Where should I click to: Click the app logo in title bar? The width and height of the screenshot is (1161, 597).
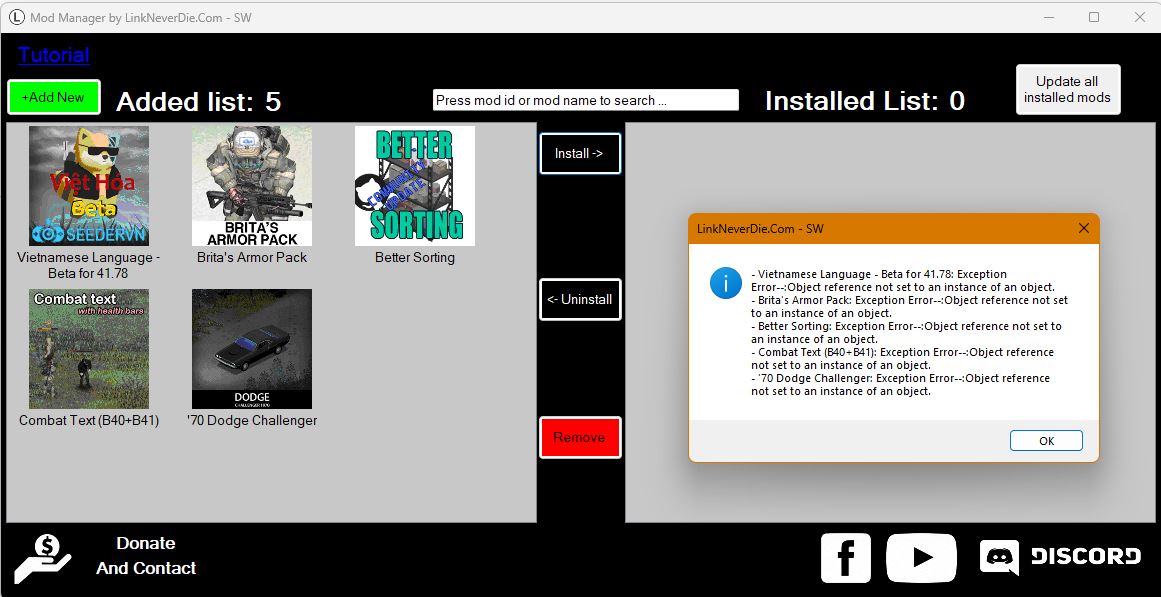click(16, 17)
